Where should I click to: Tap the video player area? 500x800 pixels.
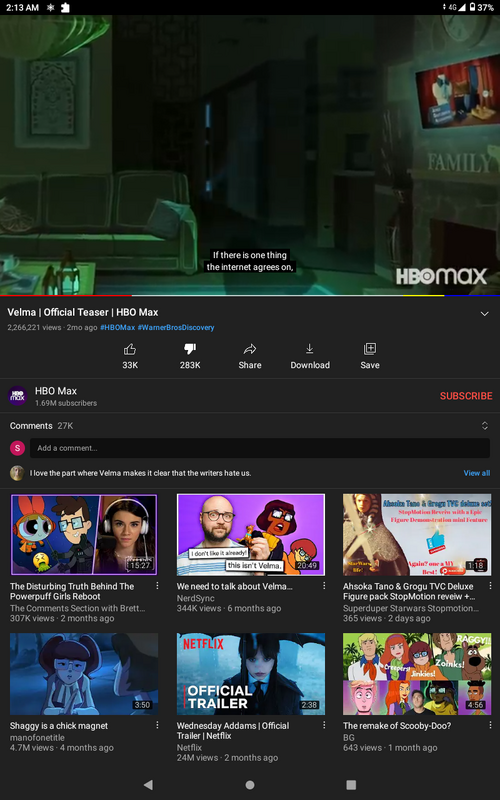[x=250, y=154]
